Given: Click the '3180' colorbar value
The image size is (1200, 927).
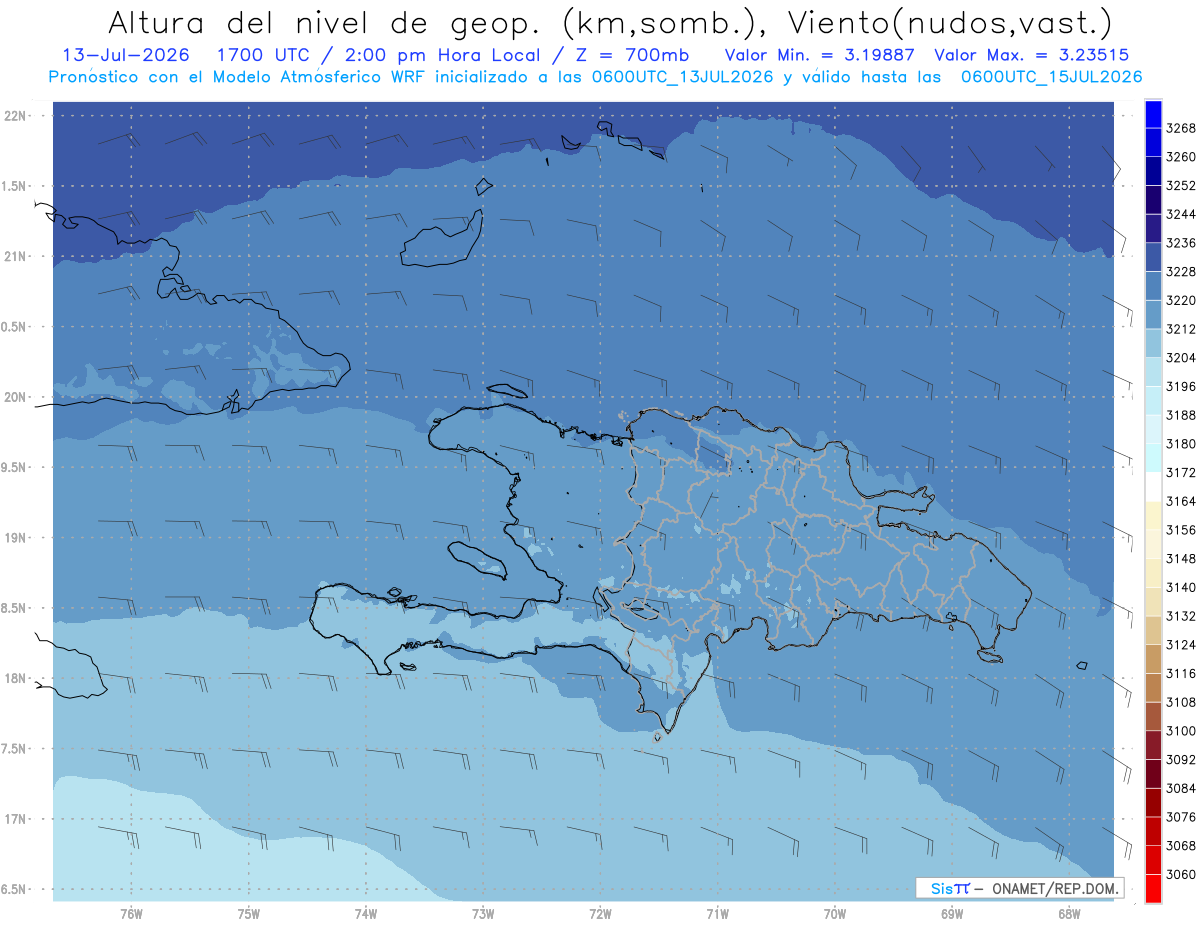Looking at the screenshot, I should coord(1181,444).
